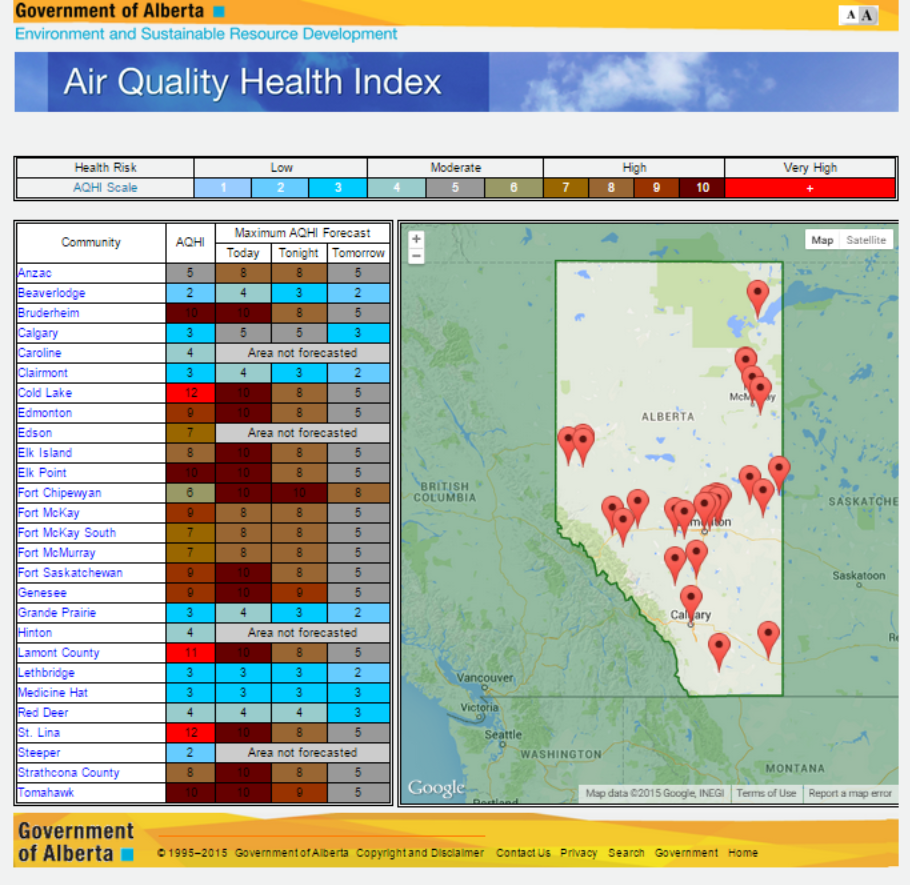Open the Hinton community link
The image size is (910, 885).
point(35,633)
